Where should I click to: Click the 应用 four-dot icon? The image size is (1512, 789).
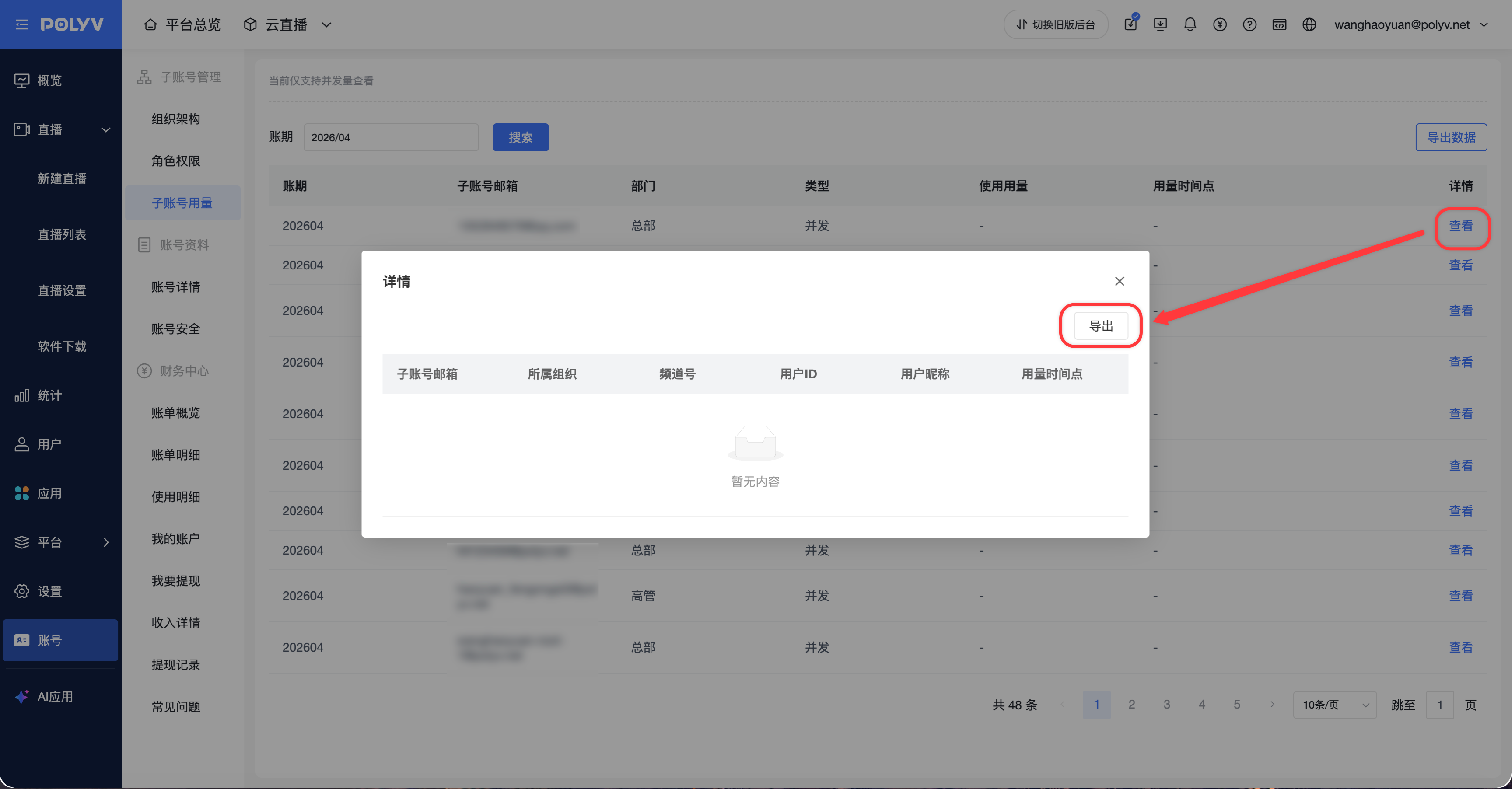click(x=22, y=494)
